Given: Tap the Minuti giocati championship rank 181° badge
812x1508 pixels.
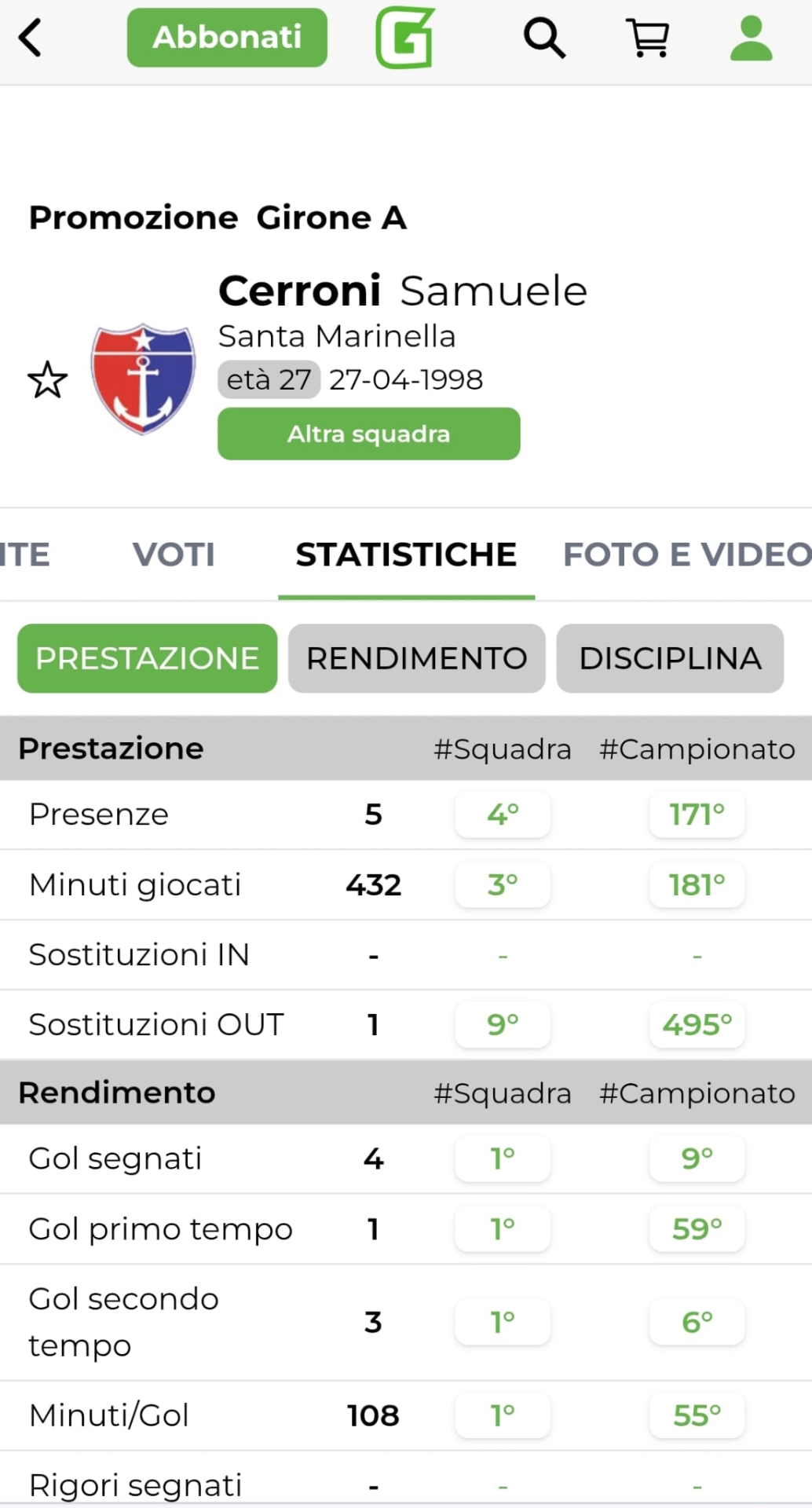Looking at the screenshot, I should point(697,885).
